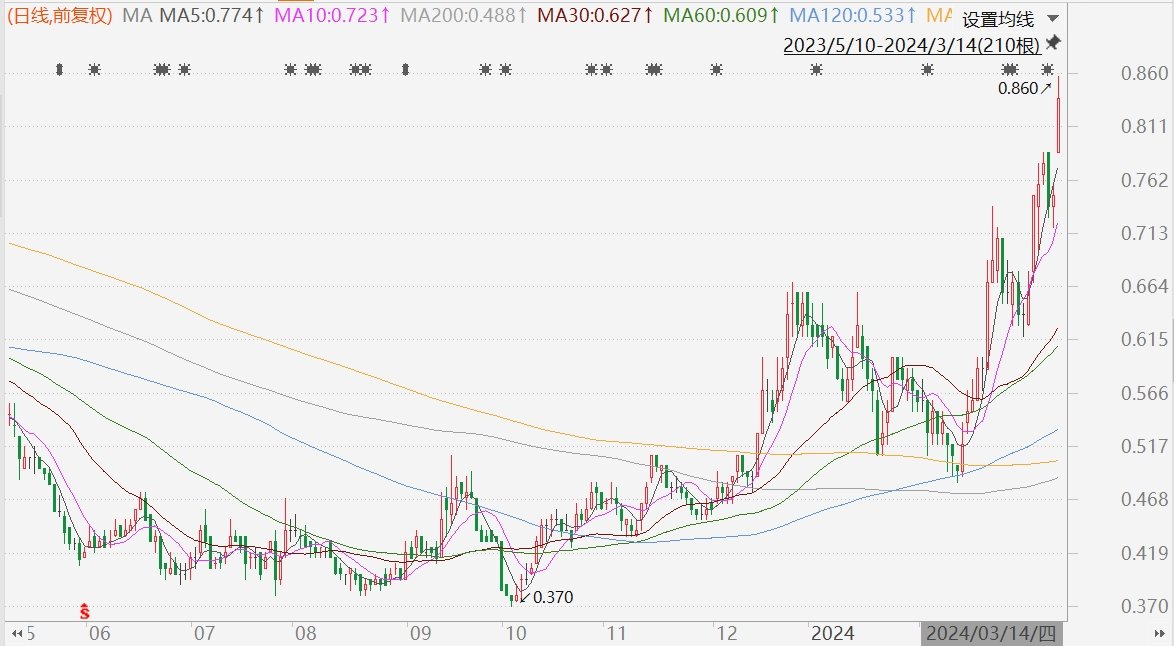The height and width of the screenshot is (646, 1174).
Task: Click the 10 month label on time axis
Action: (x=515, y=634)
